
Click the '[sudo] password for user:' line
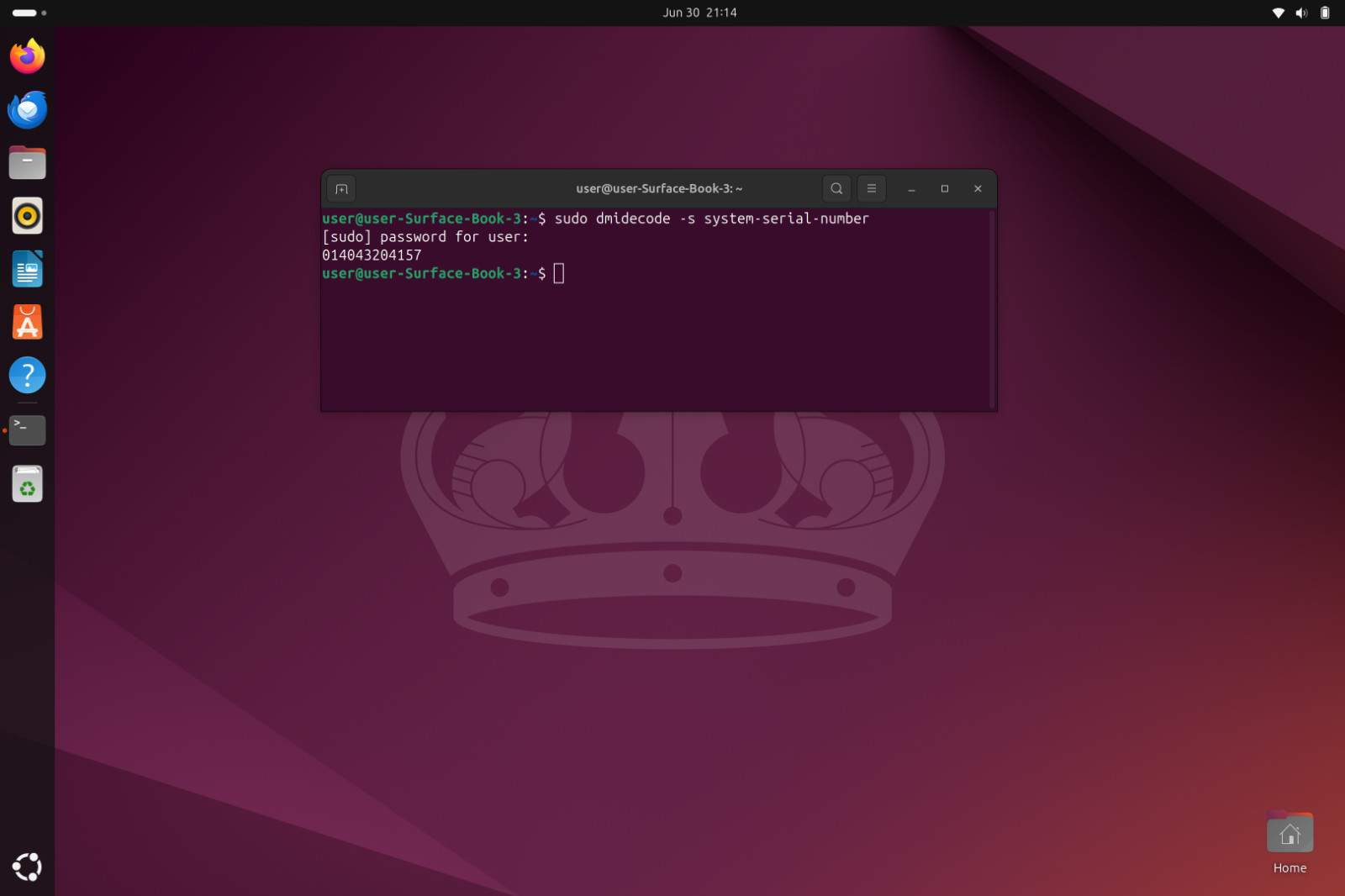coord(425,237)
